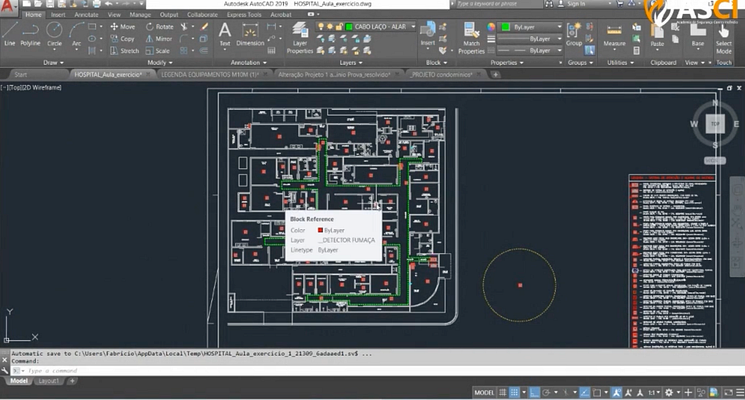Toggle drawing grid display in status bar
Screen dimensions: 745x400
tap(503, 392)
